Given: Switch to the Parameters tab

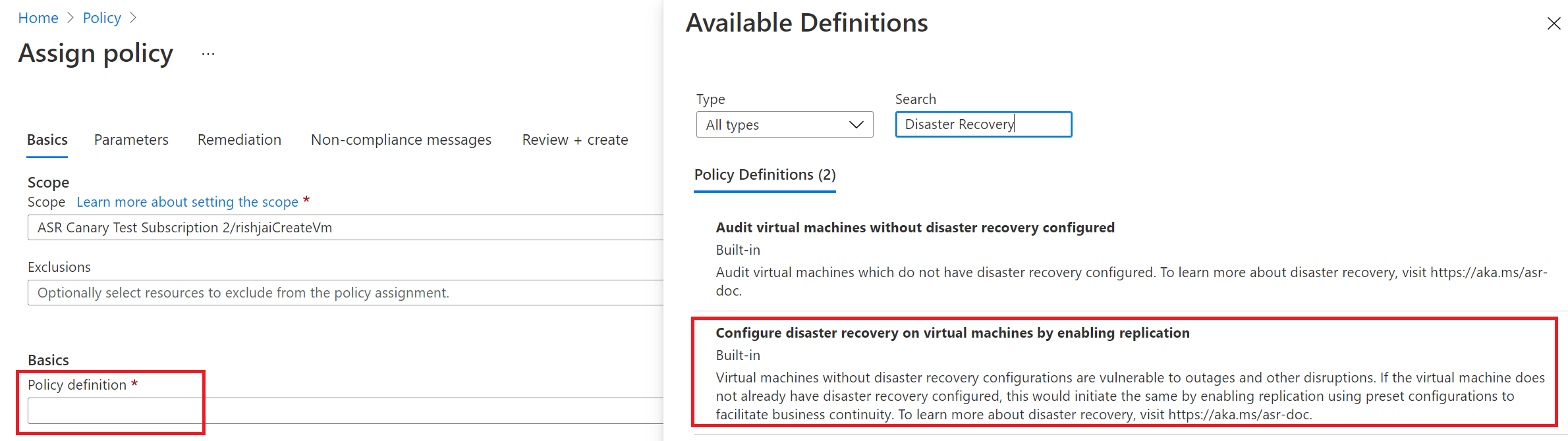Looking at the screenshot, I should pyautogui.click(x=131, y=140).
